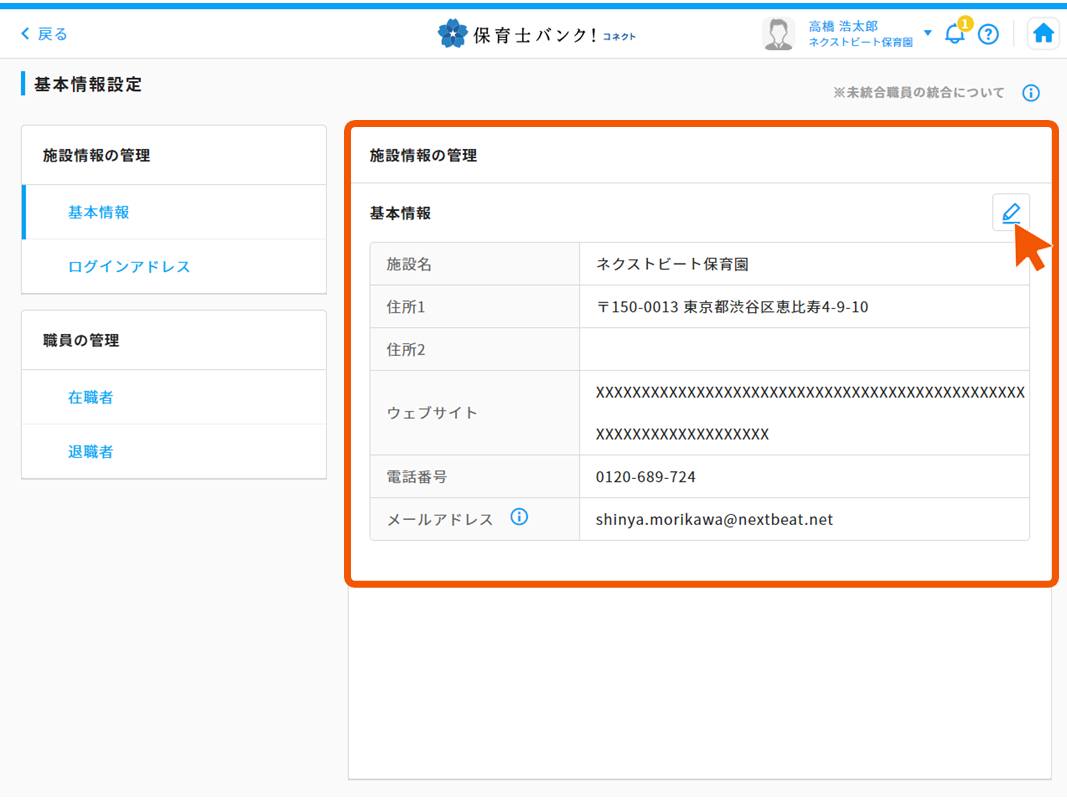Click the 戻る back link
Viewport: 1067px width, 800px height.
[41, 33]
